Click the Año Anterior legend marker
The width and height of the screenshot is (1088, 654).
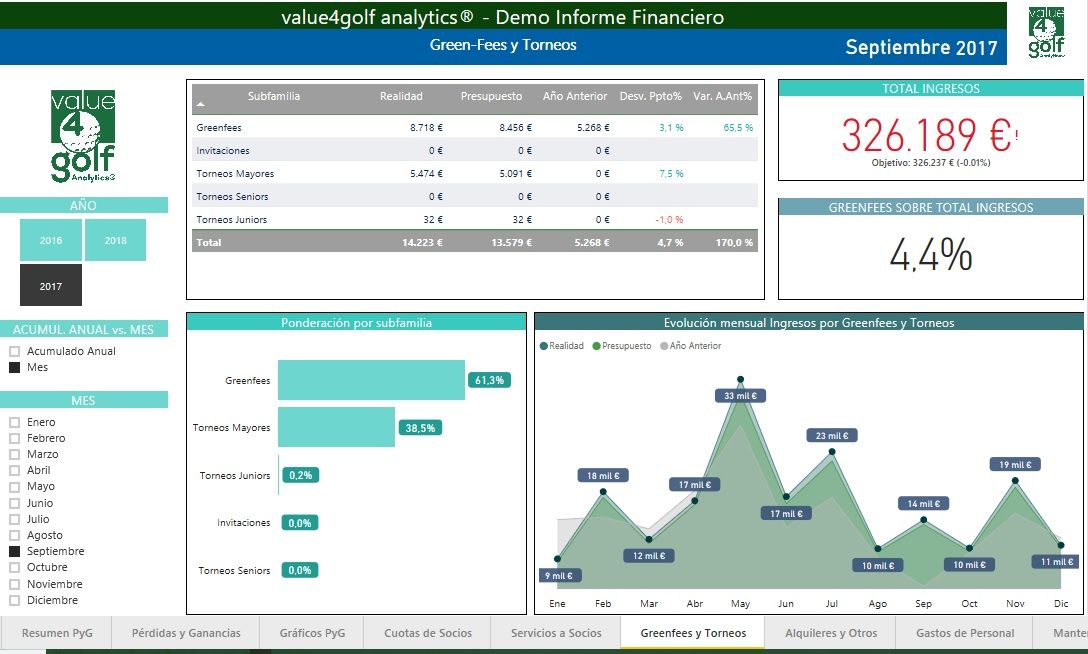[x=664, y=345]
